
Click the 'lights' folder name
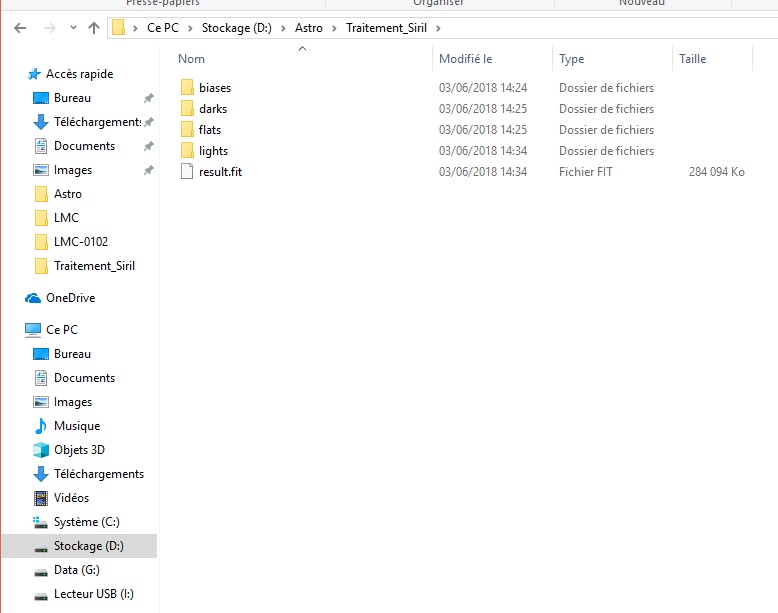tap(213, 151)
